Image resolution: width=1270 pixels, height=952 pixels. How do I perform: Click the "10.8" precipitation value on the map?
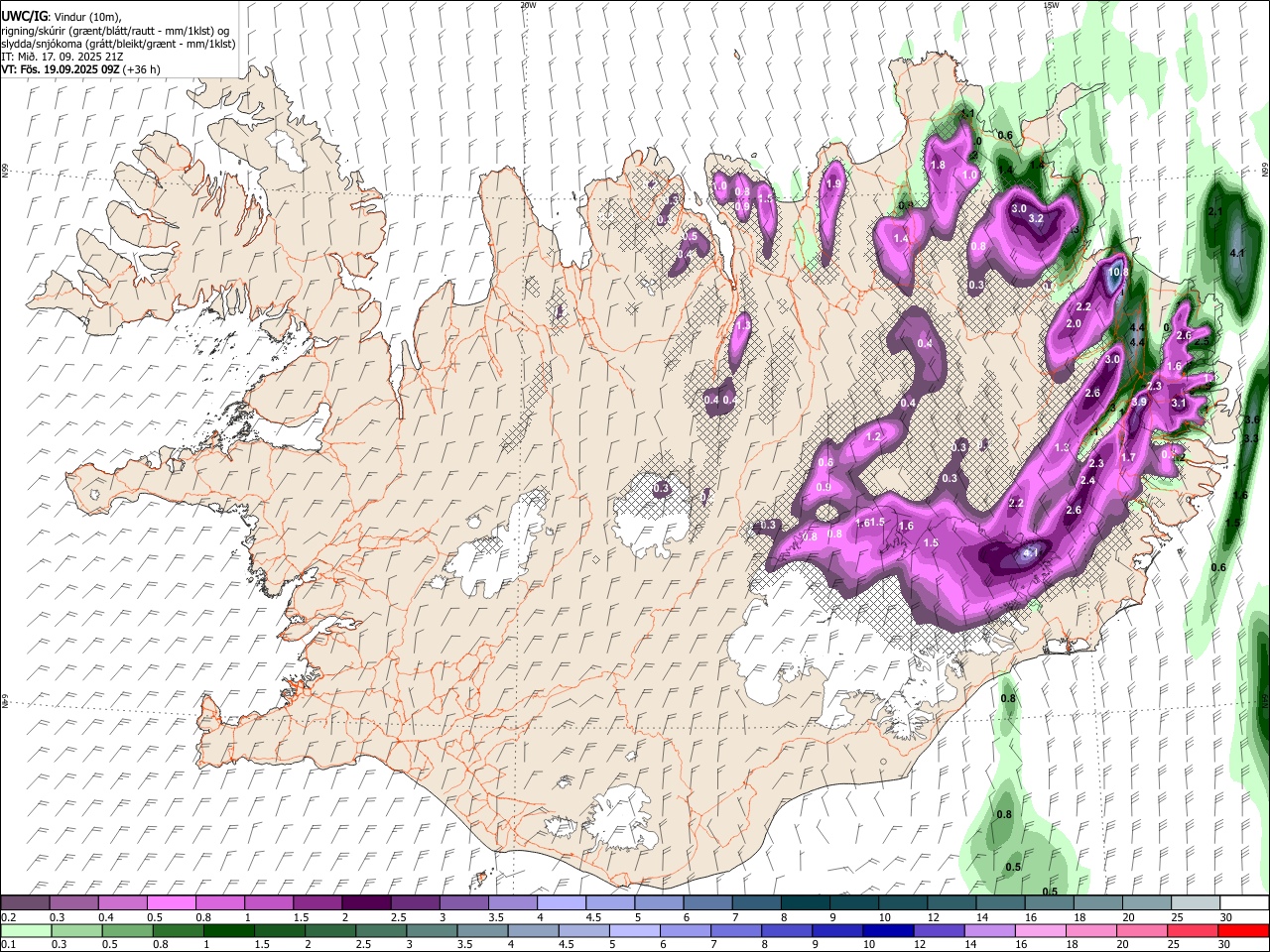1118,273
